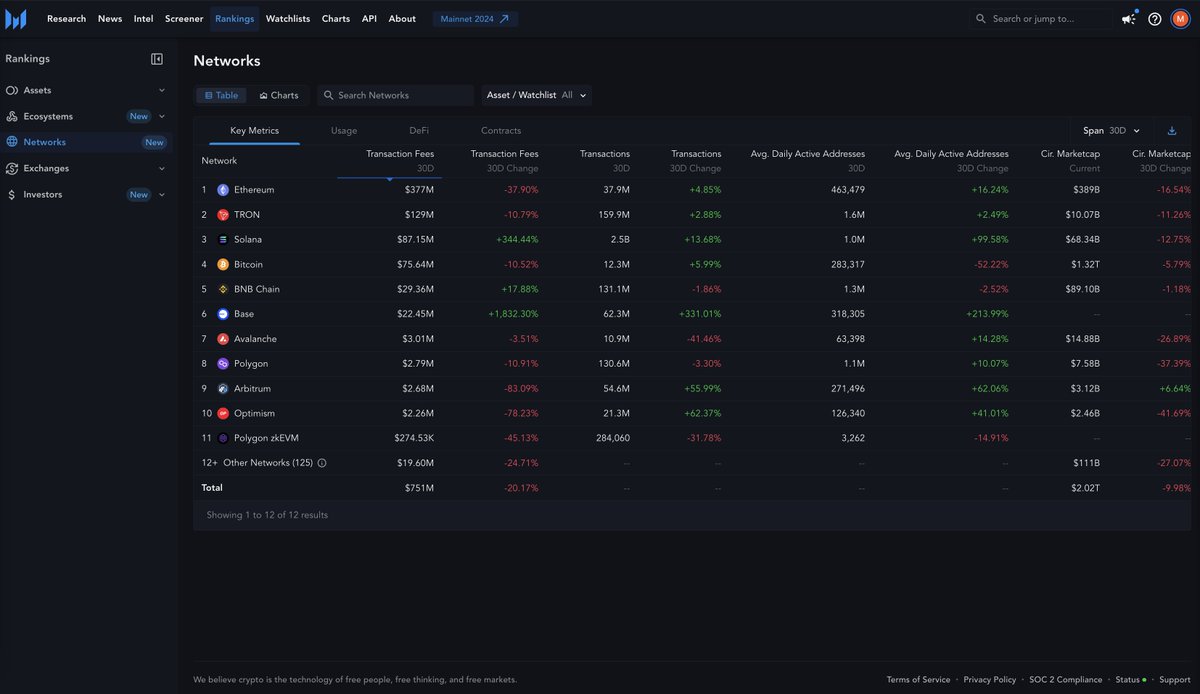Open API in the top navigation
The width and height of the screenshot is (1200, 694).
370,18
